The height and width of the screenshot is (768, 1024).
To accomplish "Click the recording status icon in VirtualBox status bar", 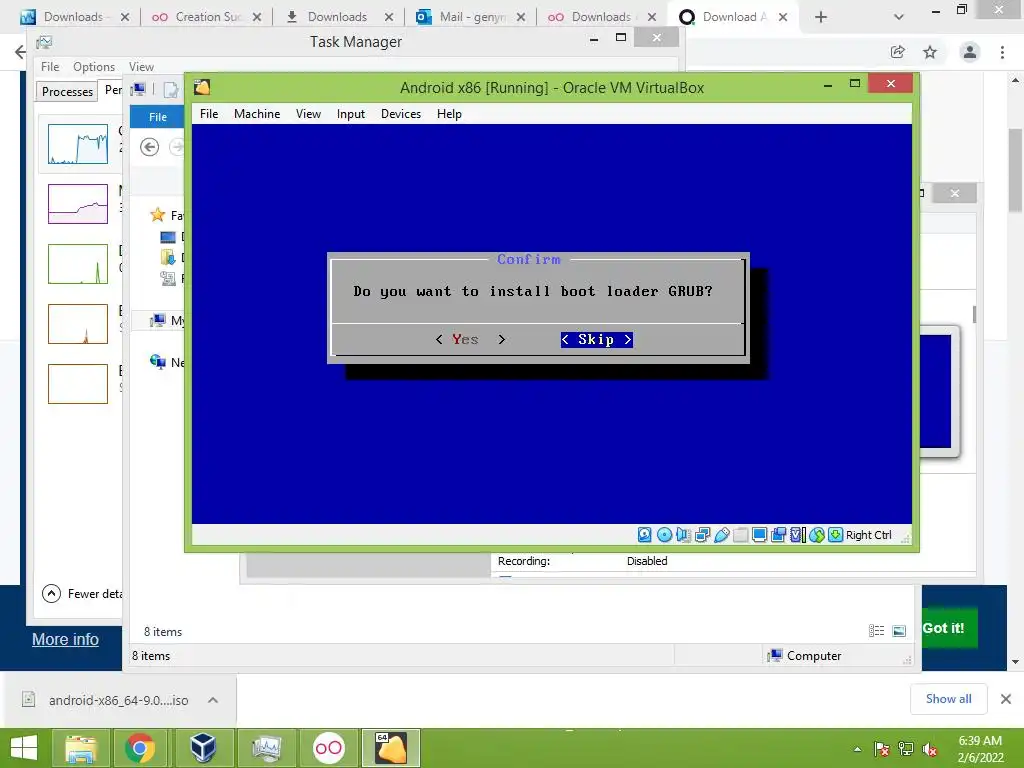I will click(778, 535).
